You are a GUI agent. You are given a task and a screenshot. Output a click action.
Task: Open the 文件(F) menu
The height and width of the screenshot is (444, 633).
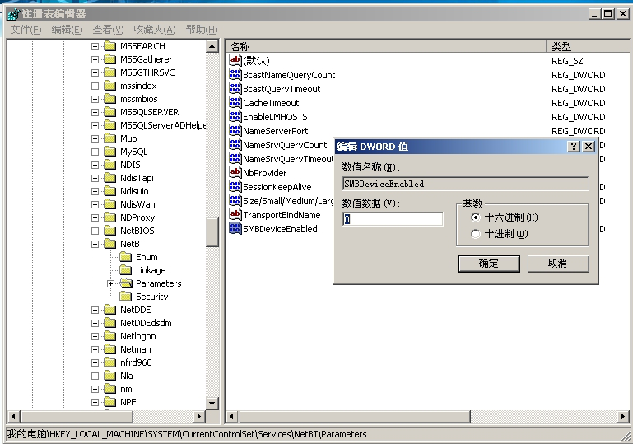[25, 30]
